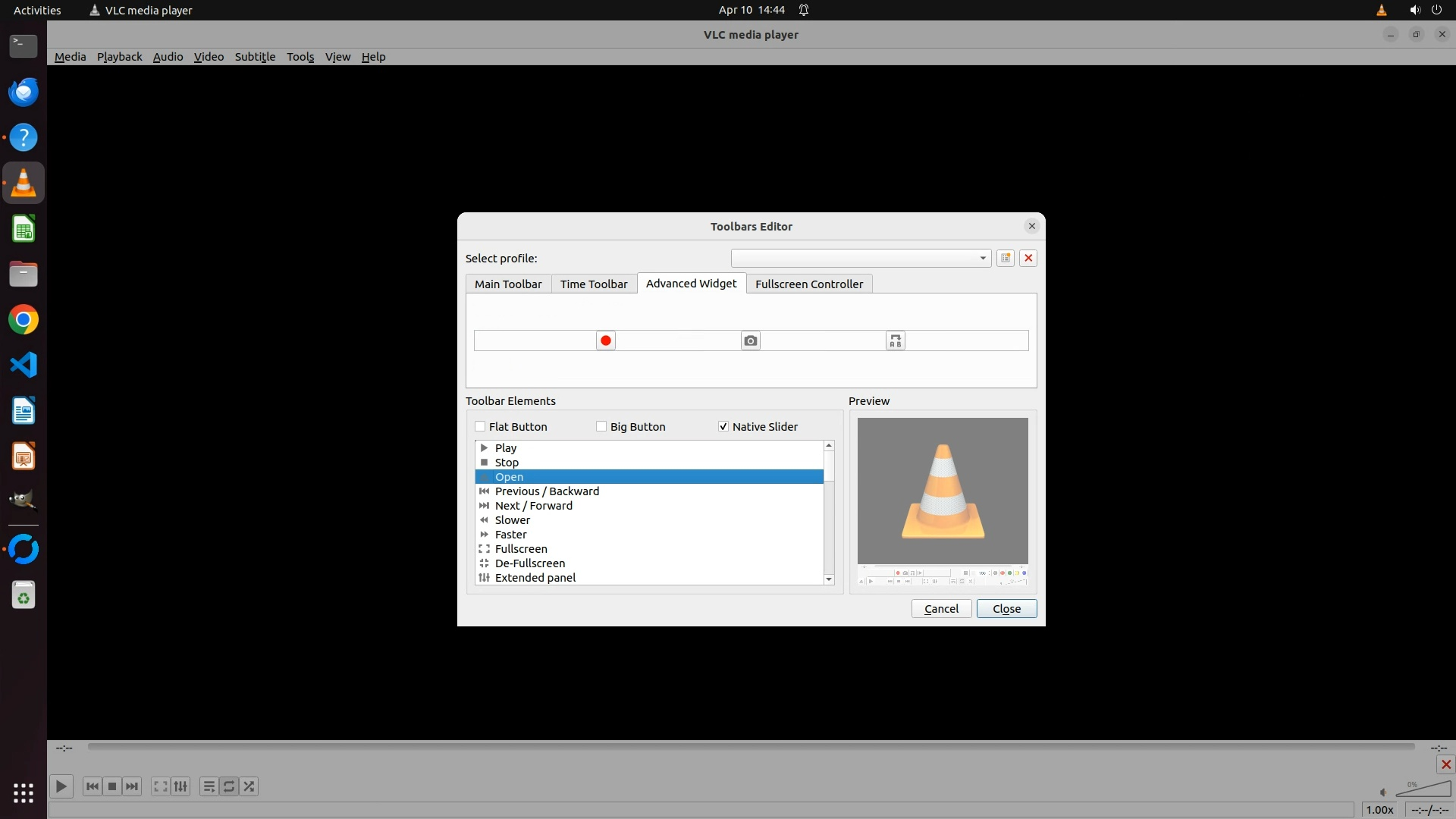The width and height of the screenshot is (1456, 819).
Task: Toggle the playlist view icon
Action: point(209,786)
